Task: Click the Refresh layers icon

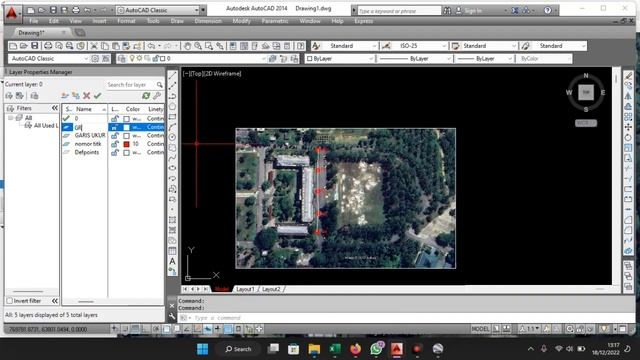Action: pos(146,96)
